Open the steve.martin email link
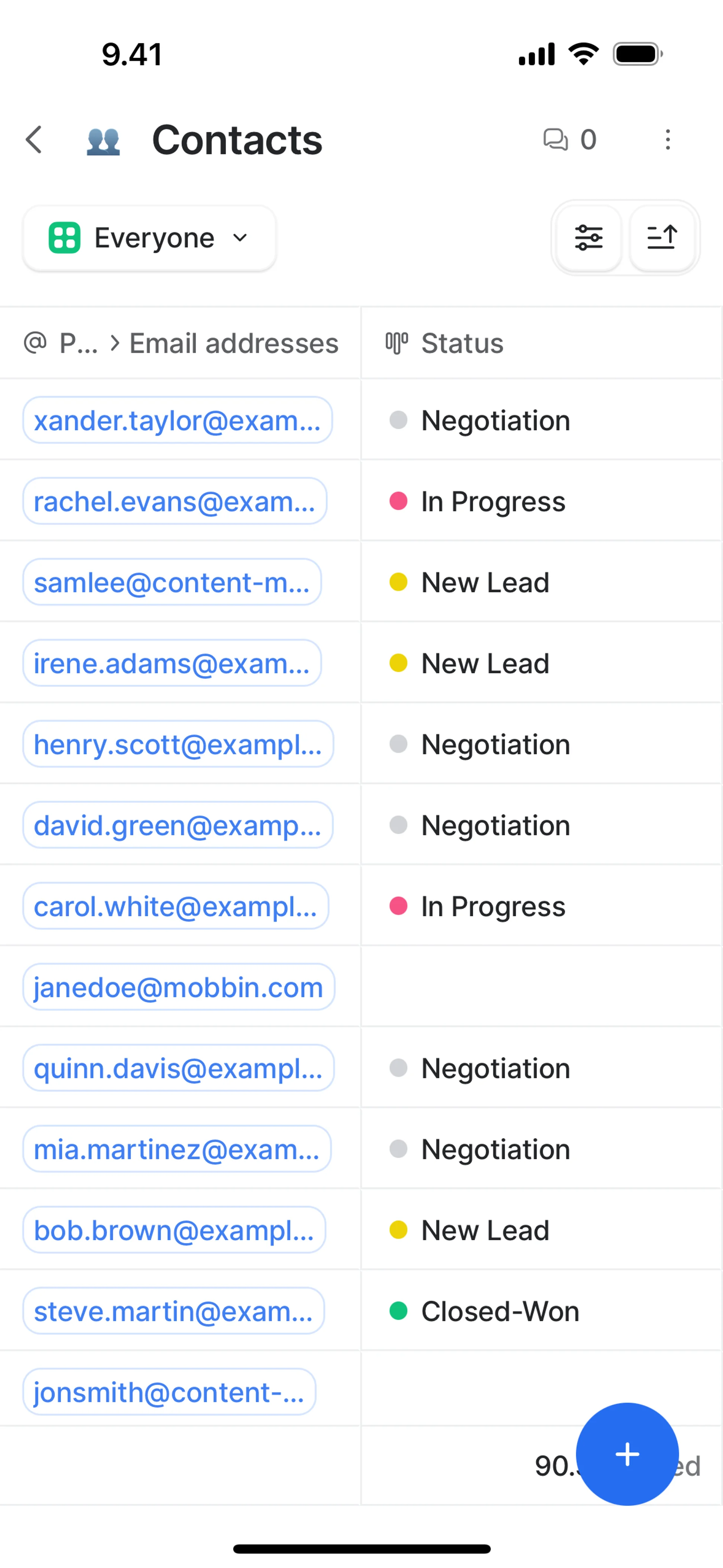 [174, 1311]
